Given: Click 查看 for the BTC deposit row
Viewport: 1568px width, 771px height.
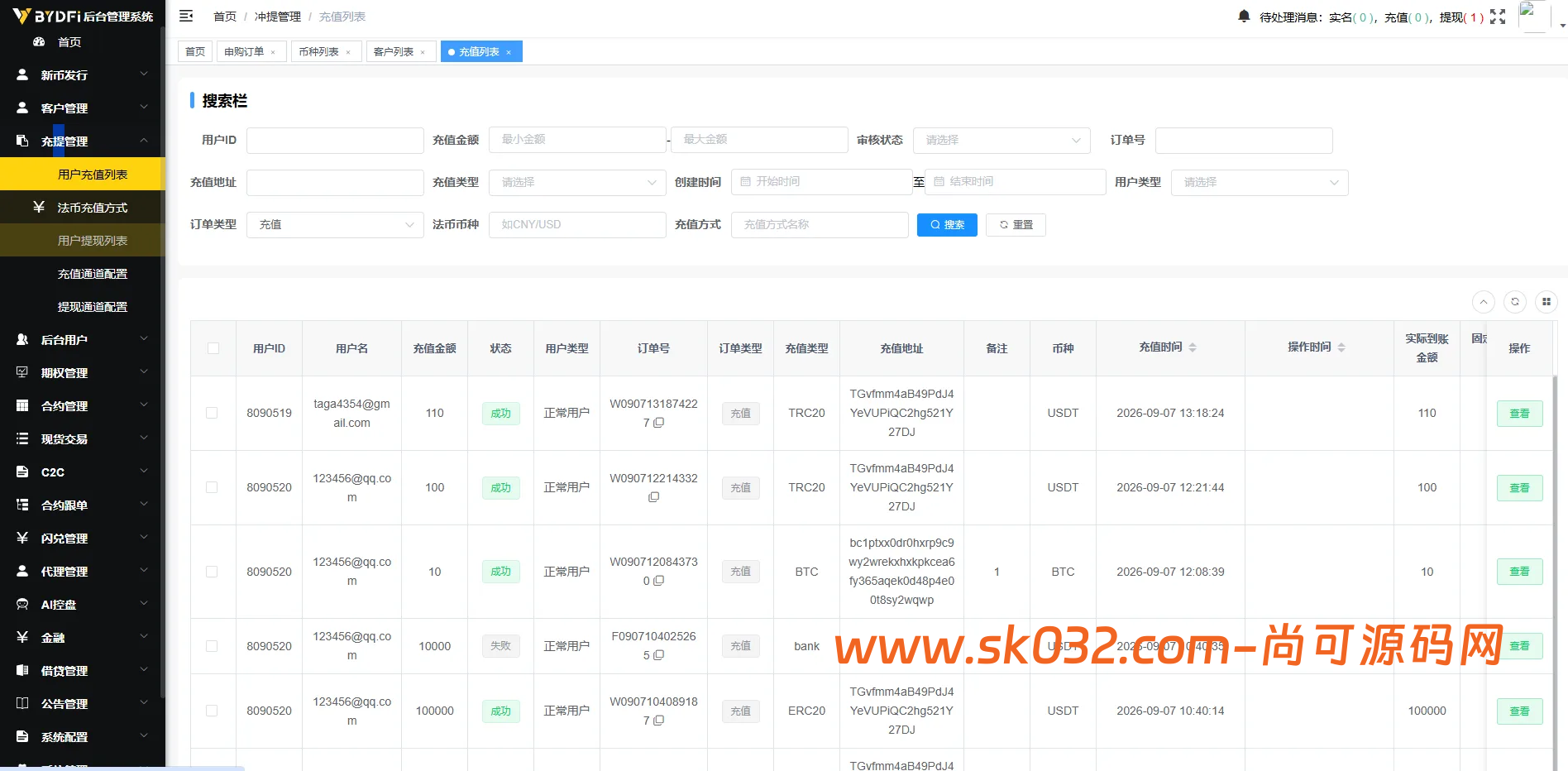Looking at the screenshot, I should [1519, 572].
